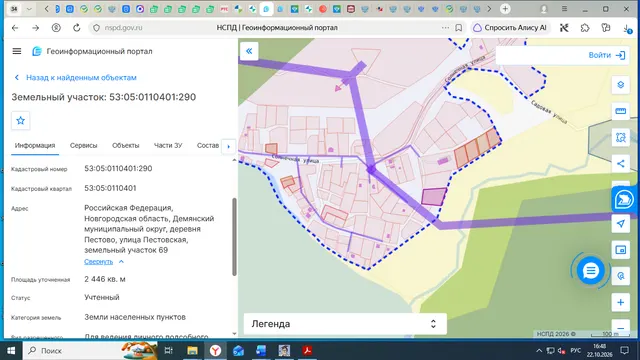Image resolution: width=640 pixels, height=360 pixels.
Task: Expand the browser tab list dropdown
Action: coord(29,9)
